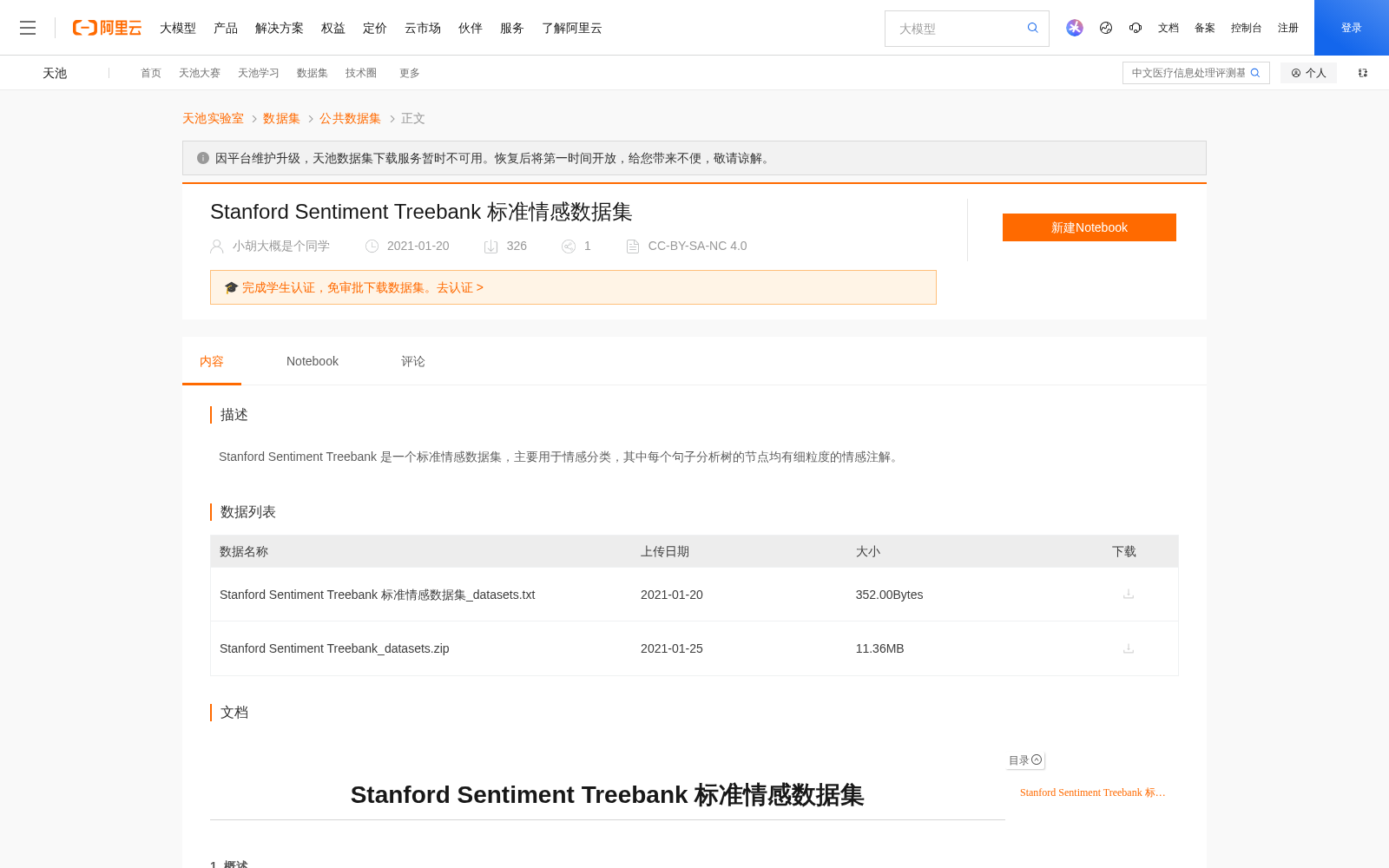
Task: Switch to the 内容 tab
Action: tap(212, 361)
